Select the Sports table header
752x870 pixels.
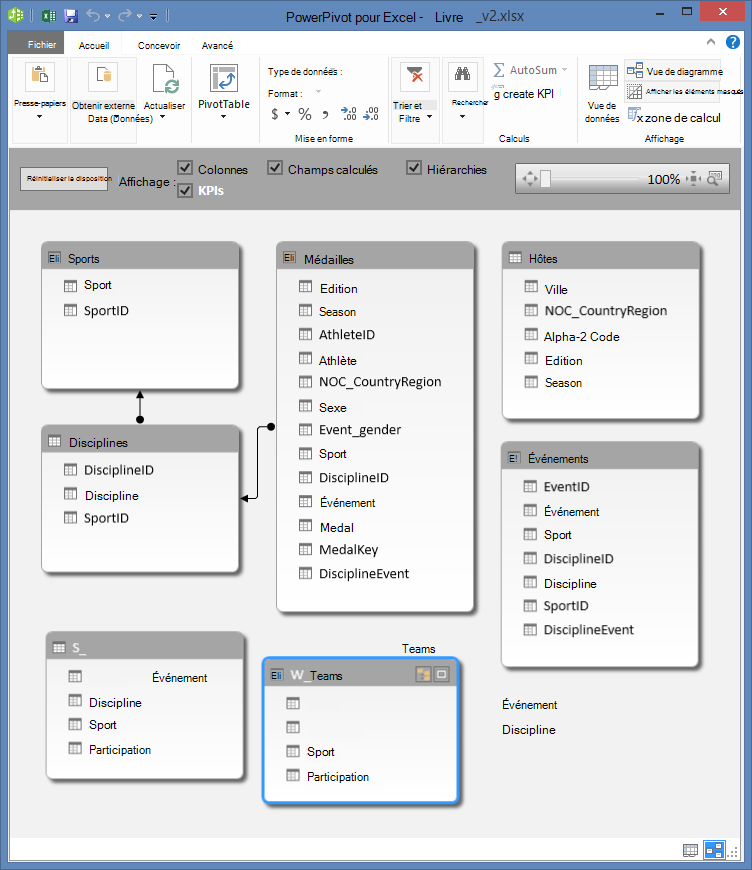coord(140,257)
